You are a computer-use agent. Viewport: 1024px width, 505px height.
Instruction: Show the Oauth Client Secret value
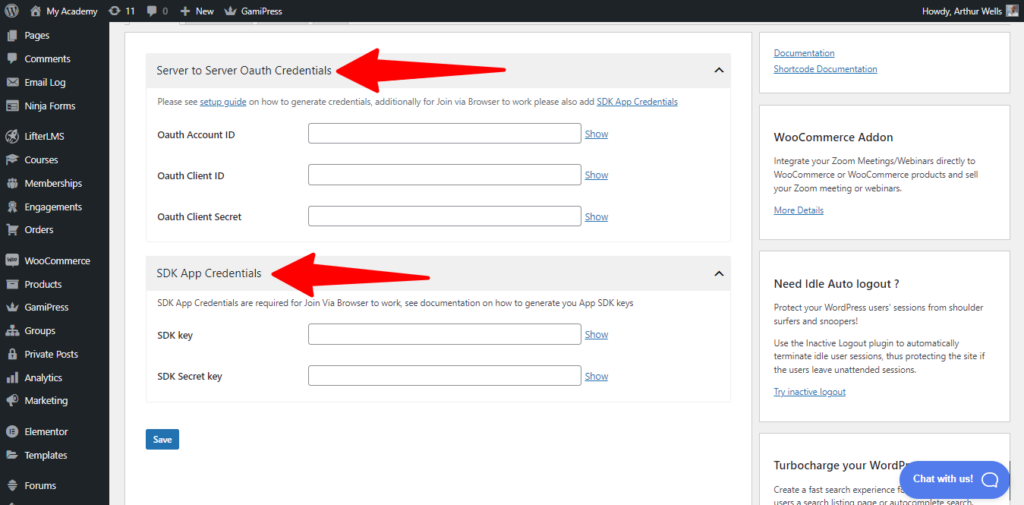[596, 217]
